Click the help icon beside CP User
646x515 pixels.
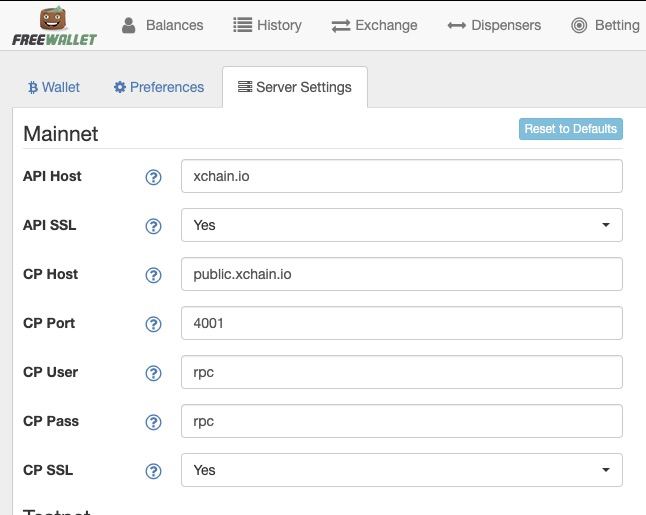[153, 373]
